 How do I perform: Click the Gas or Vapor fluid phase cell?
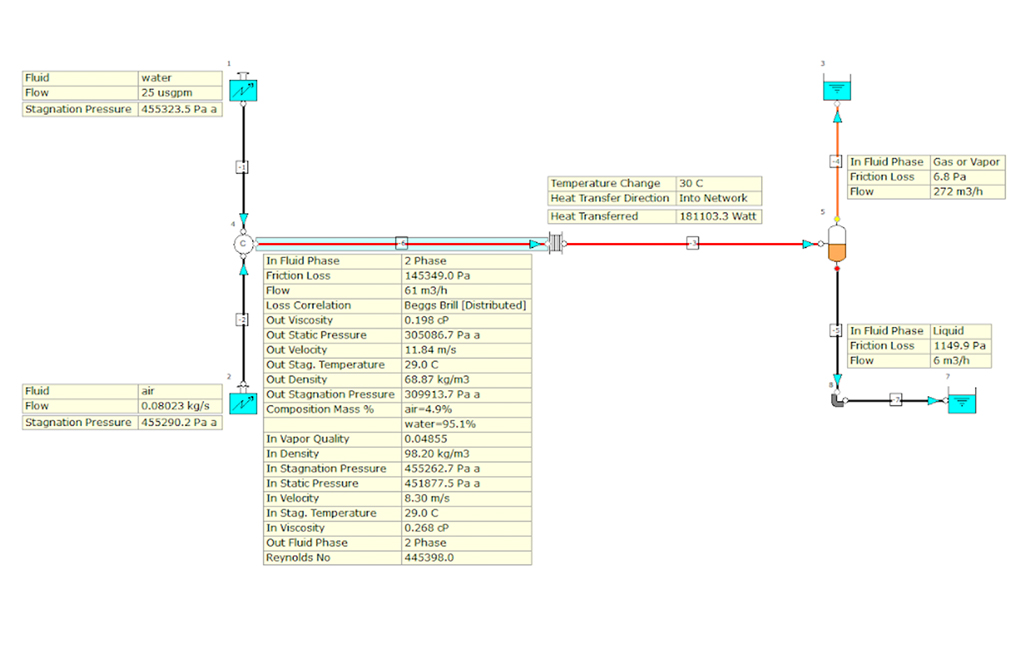(x=966, y=162)
